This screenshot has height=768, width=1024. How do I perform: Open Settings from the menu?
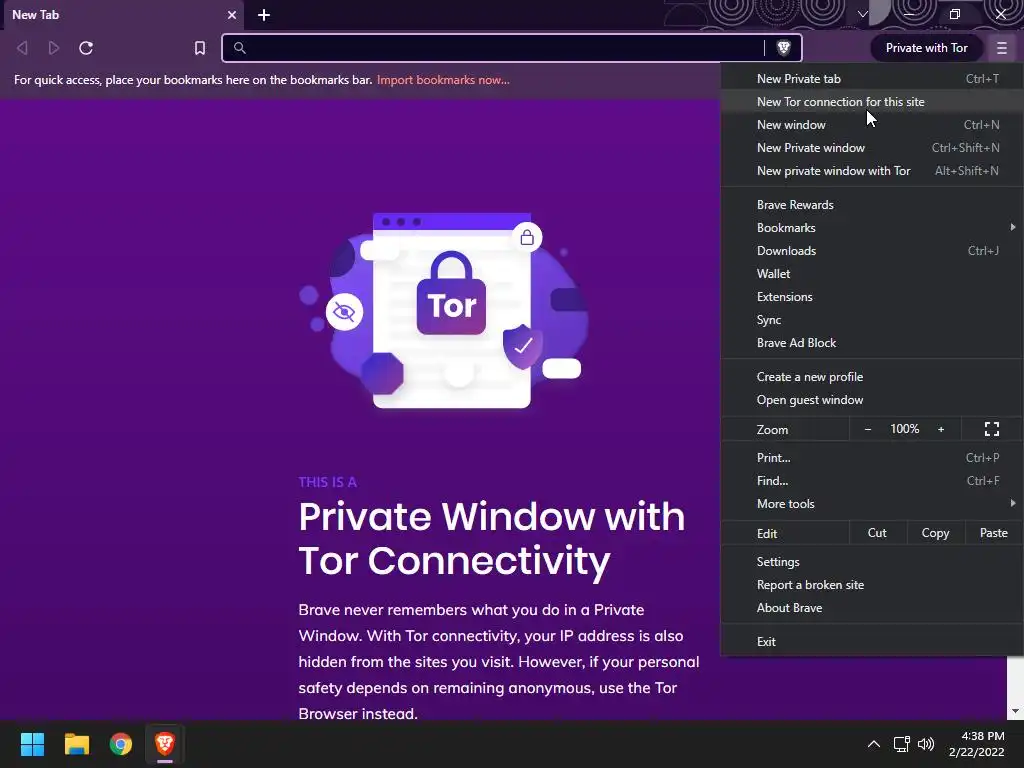pos(872,562)
